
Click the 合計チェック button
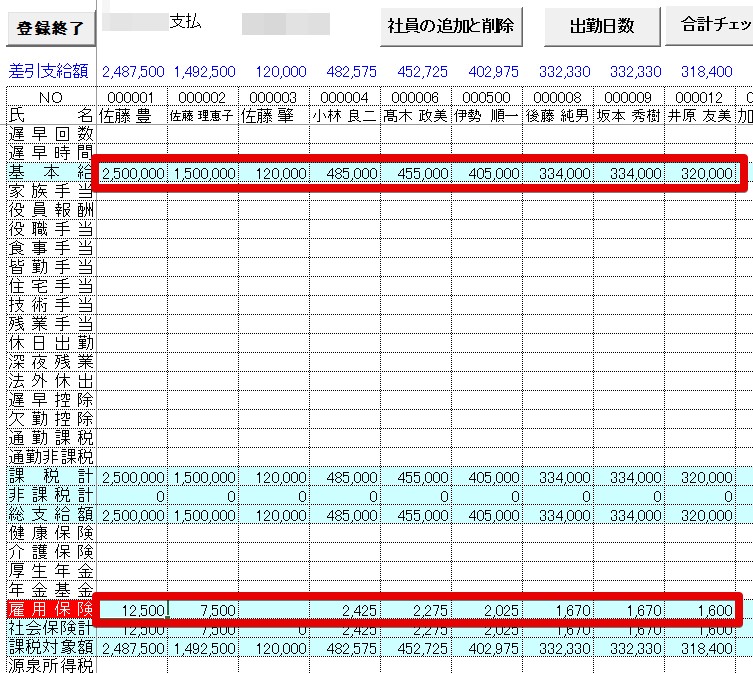pos(711,24)
